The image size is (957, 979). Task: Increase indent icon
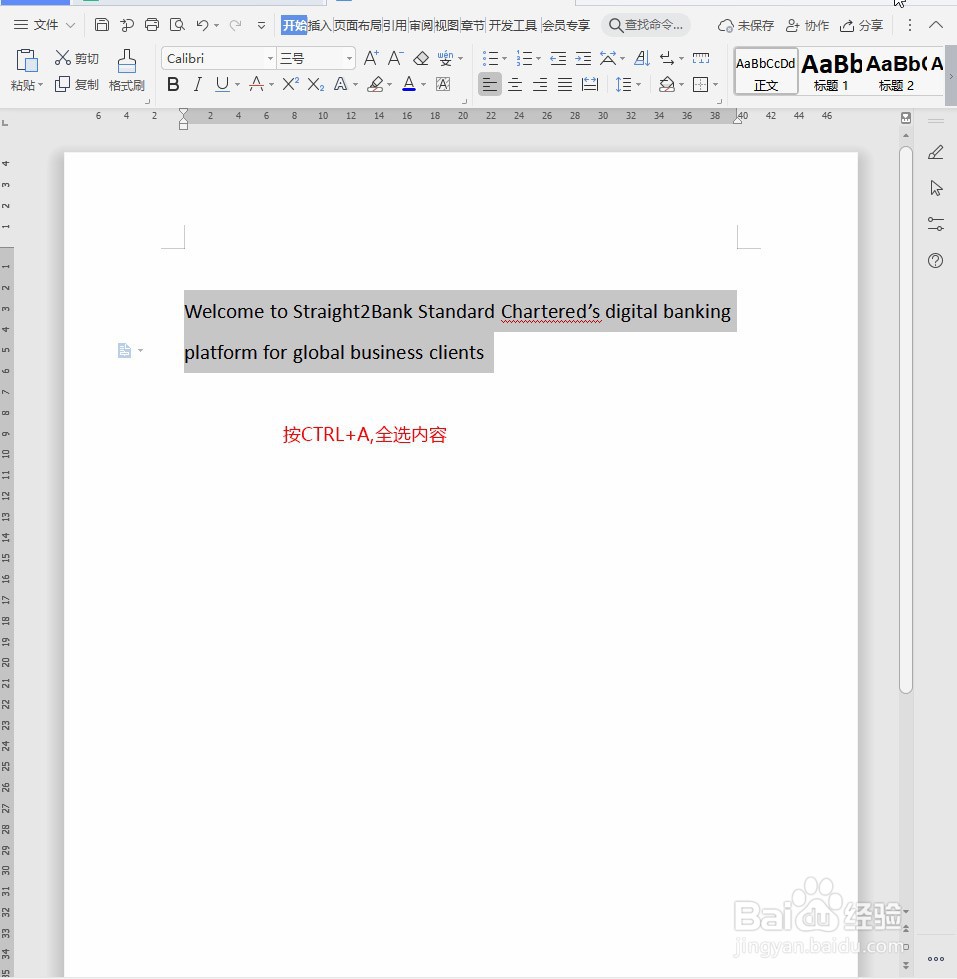click(583, 59)
